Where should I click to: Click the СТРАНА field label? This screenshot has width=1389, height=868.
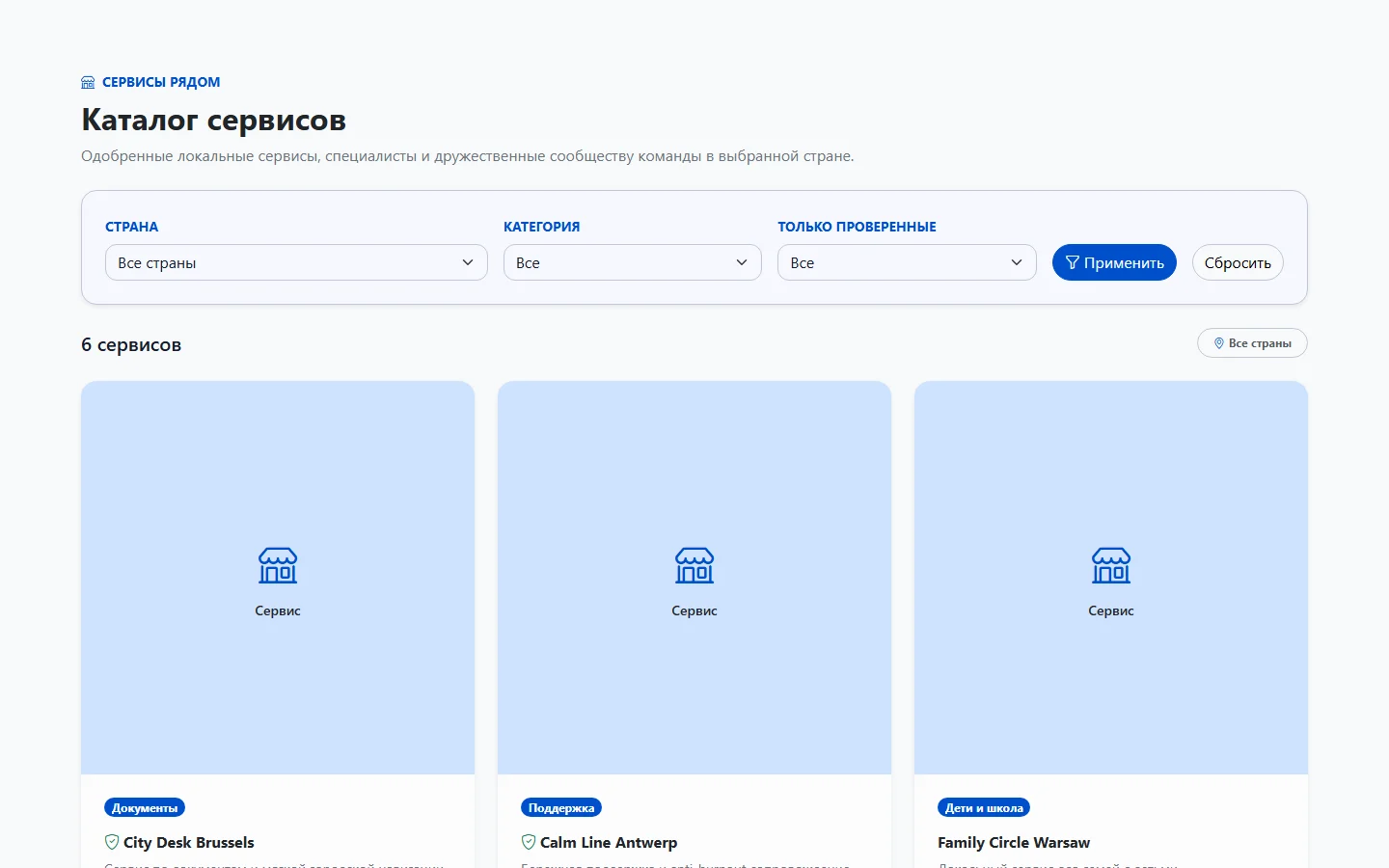[131, 227]
